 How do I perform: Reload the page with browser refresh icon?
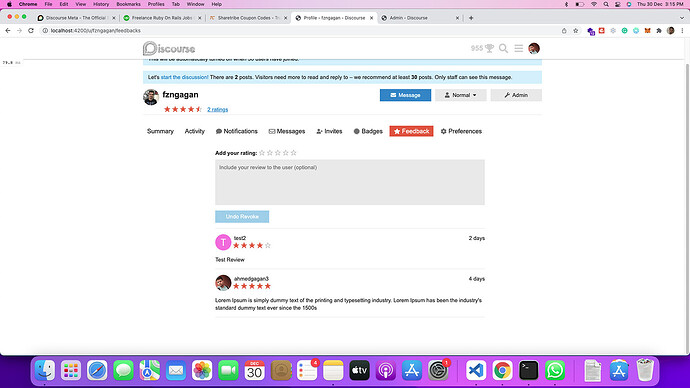click(x=31, y=30)
